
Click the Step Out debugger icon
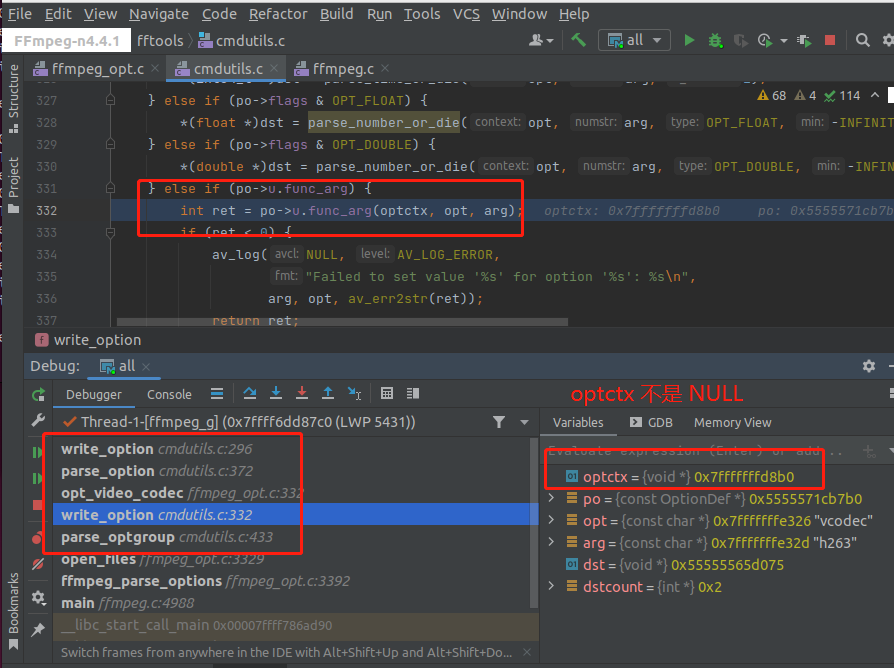point(328,394)
